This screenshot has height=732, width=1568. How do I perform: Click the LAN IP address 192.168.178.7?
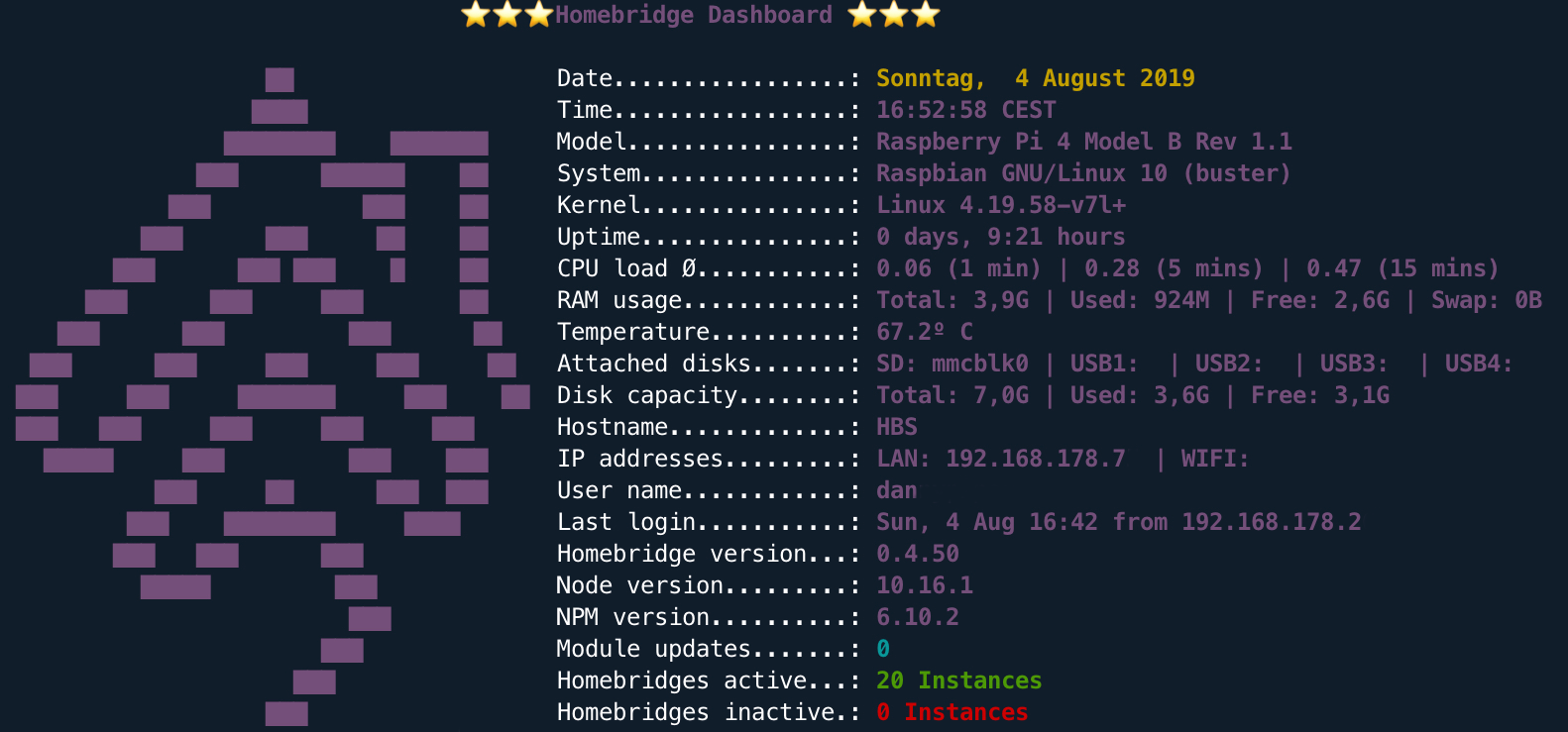1035,459
